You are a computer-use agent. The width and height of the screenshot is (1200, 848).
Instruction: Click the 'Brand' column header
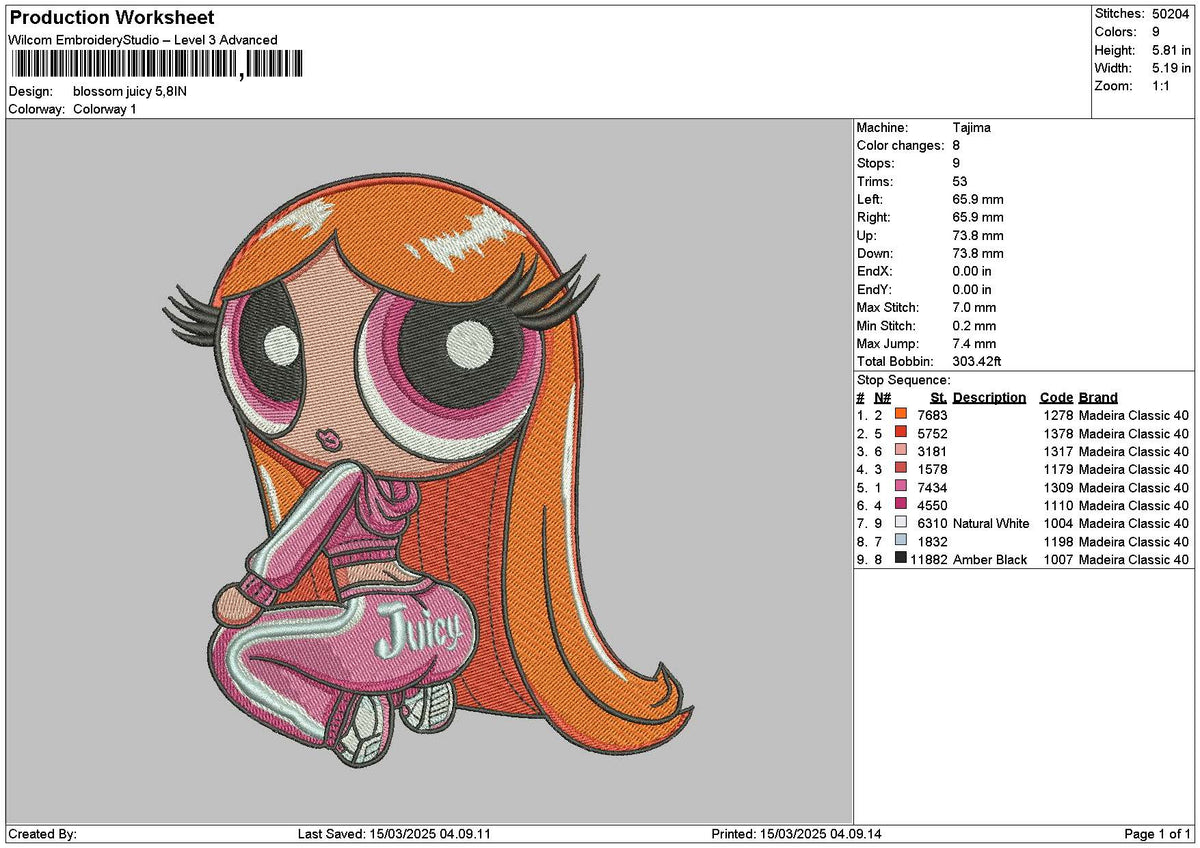click(1098, 398)
